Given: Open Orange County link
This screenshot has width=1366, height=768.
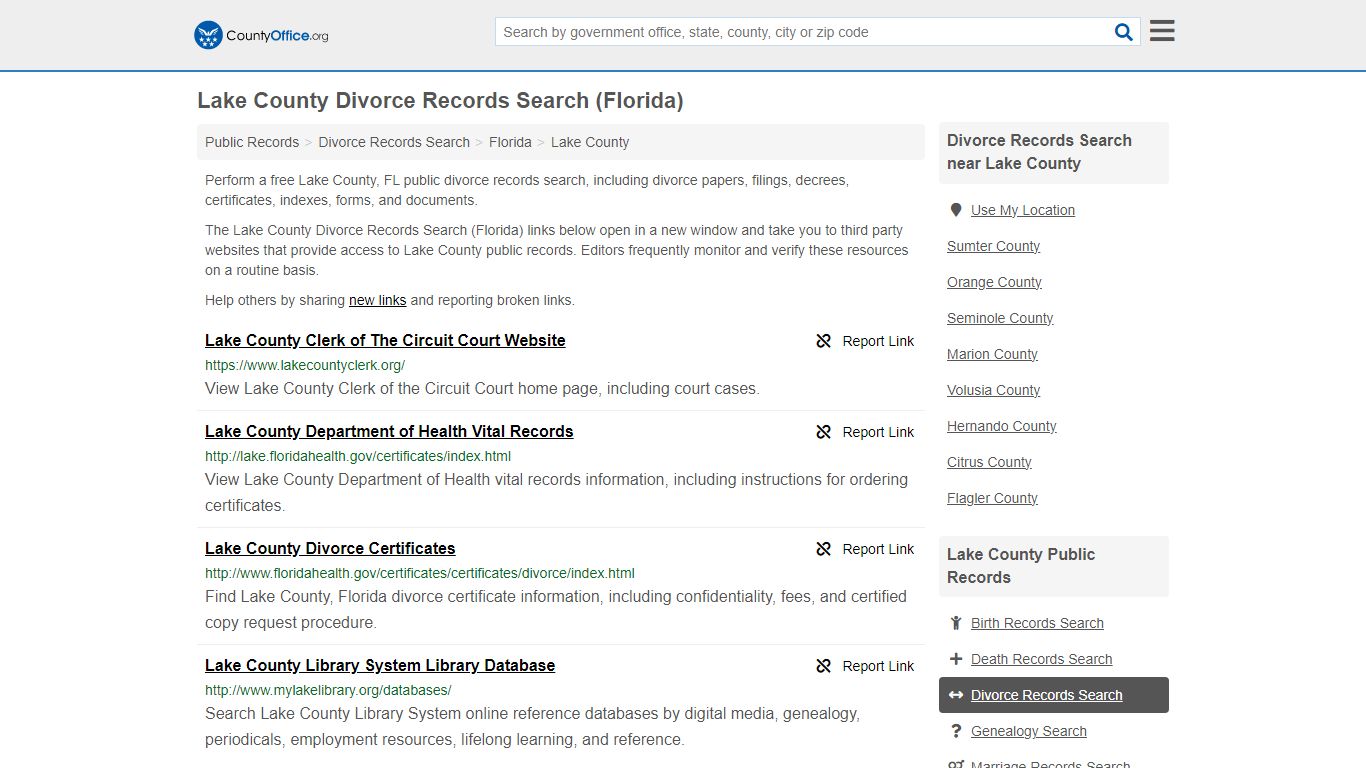Looking at the screenshot, I should [x=994, y=282].
